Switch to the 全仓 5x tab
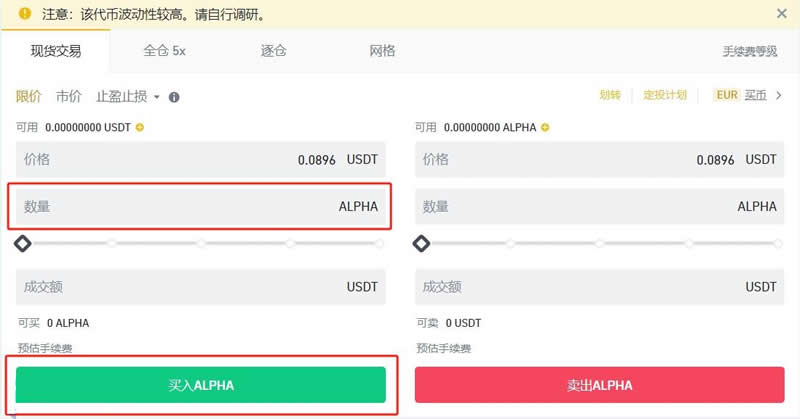 click(164, 51)
